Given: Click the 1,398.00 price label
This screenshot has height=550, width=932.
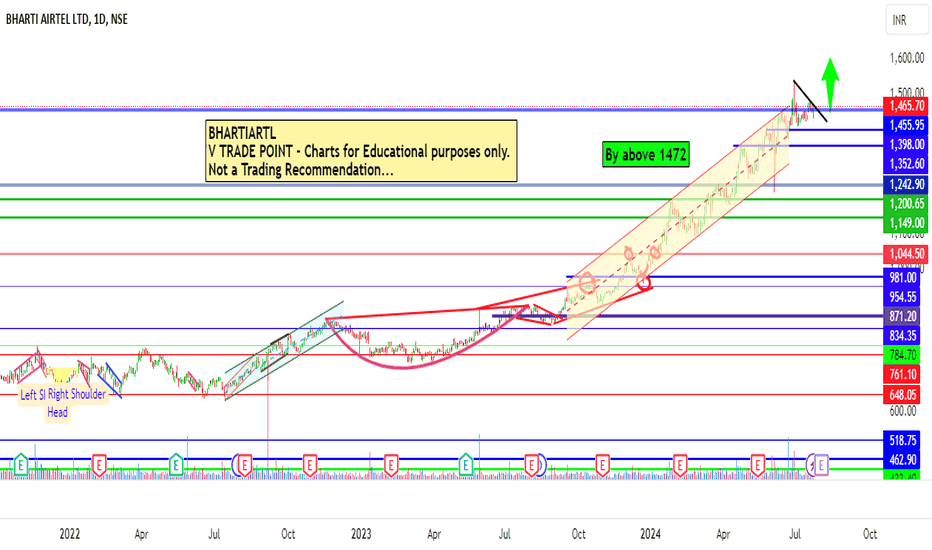Looking at the screenshot, I should [906, 144].
